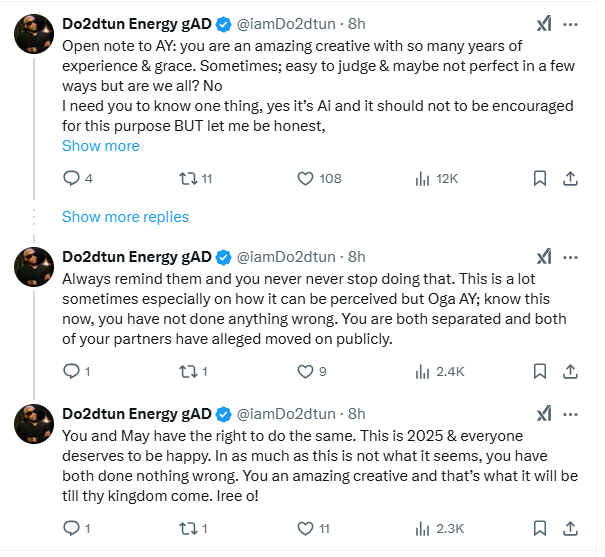Screen dimensions: 605x557
Task: Bookmark the second tweet
Action: (540, 371)
